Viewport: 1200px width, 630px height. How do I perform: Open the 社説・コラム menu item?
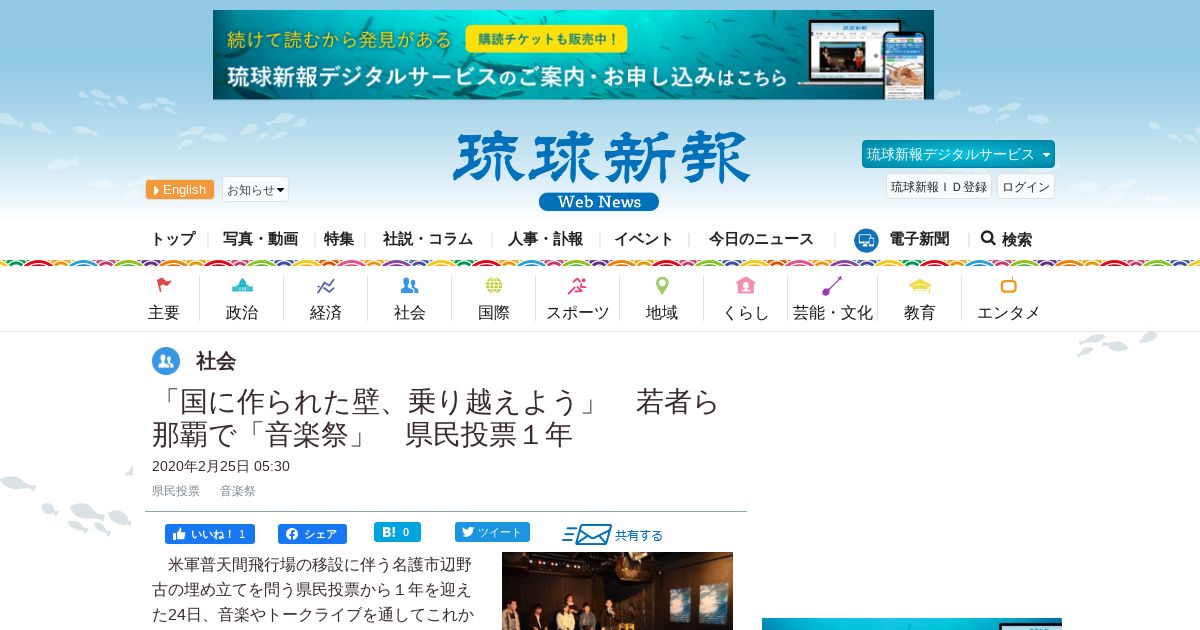(x=428, y=239)
